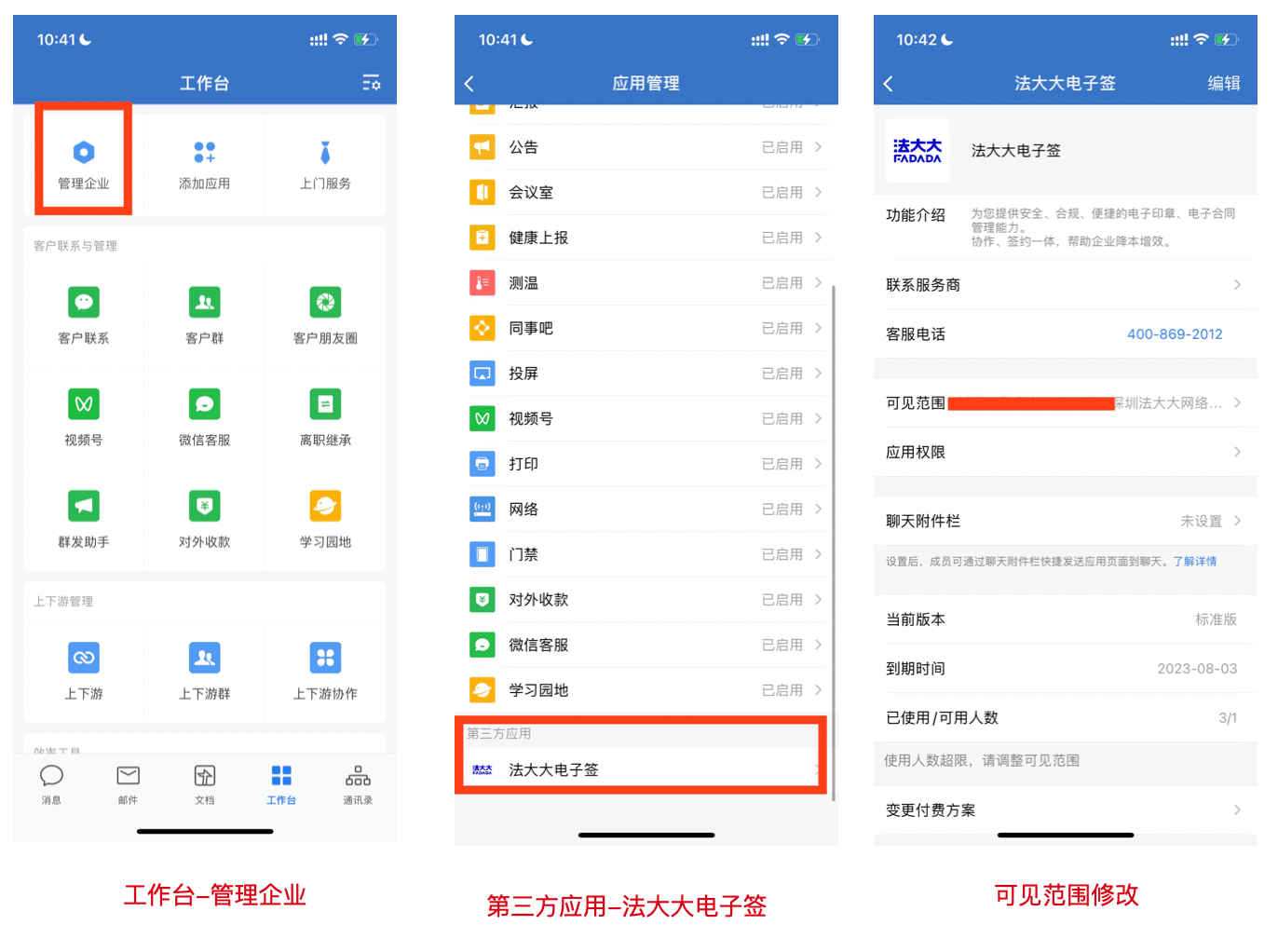Open 可见范围 setting chevron
Image resolution: width=1278 pixels, height=952 pixels.
(1237, 402)
